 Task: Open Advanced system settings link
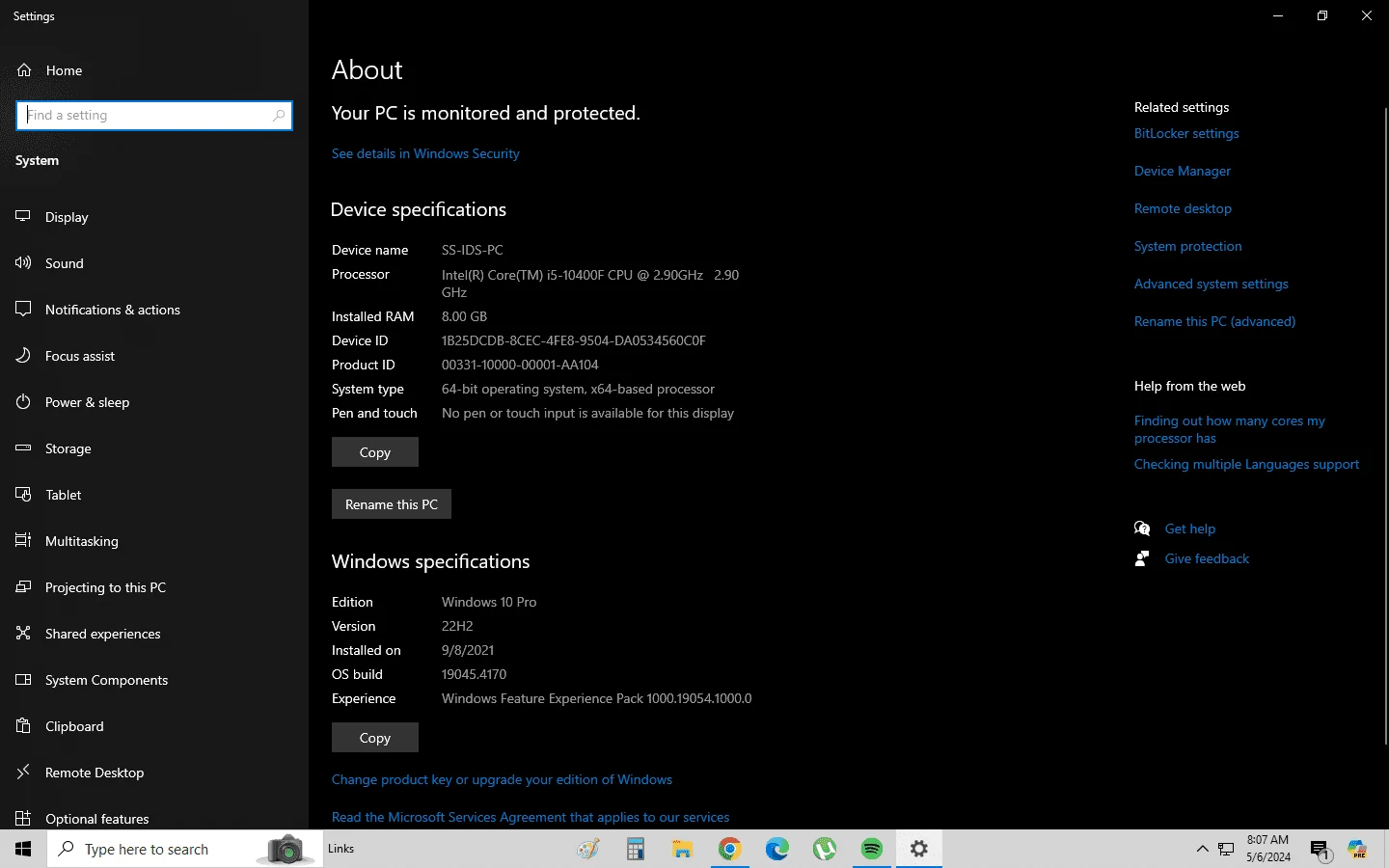(1212, 284)
